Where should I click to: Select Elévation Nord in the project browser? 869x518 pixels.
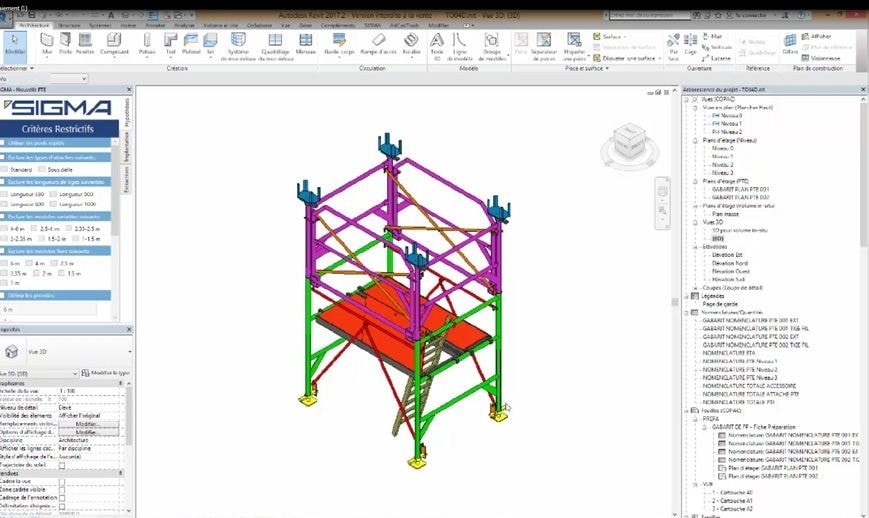pos(728,262)
